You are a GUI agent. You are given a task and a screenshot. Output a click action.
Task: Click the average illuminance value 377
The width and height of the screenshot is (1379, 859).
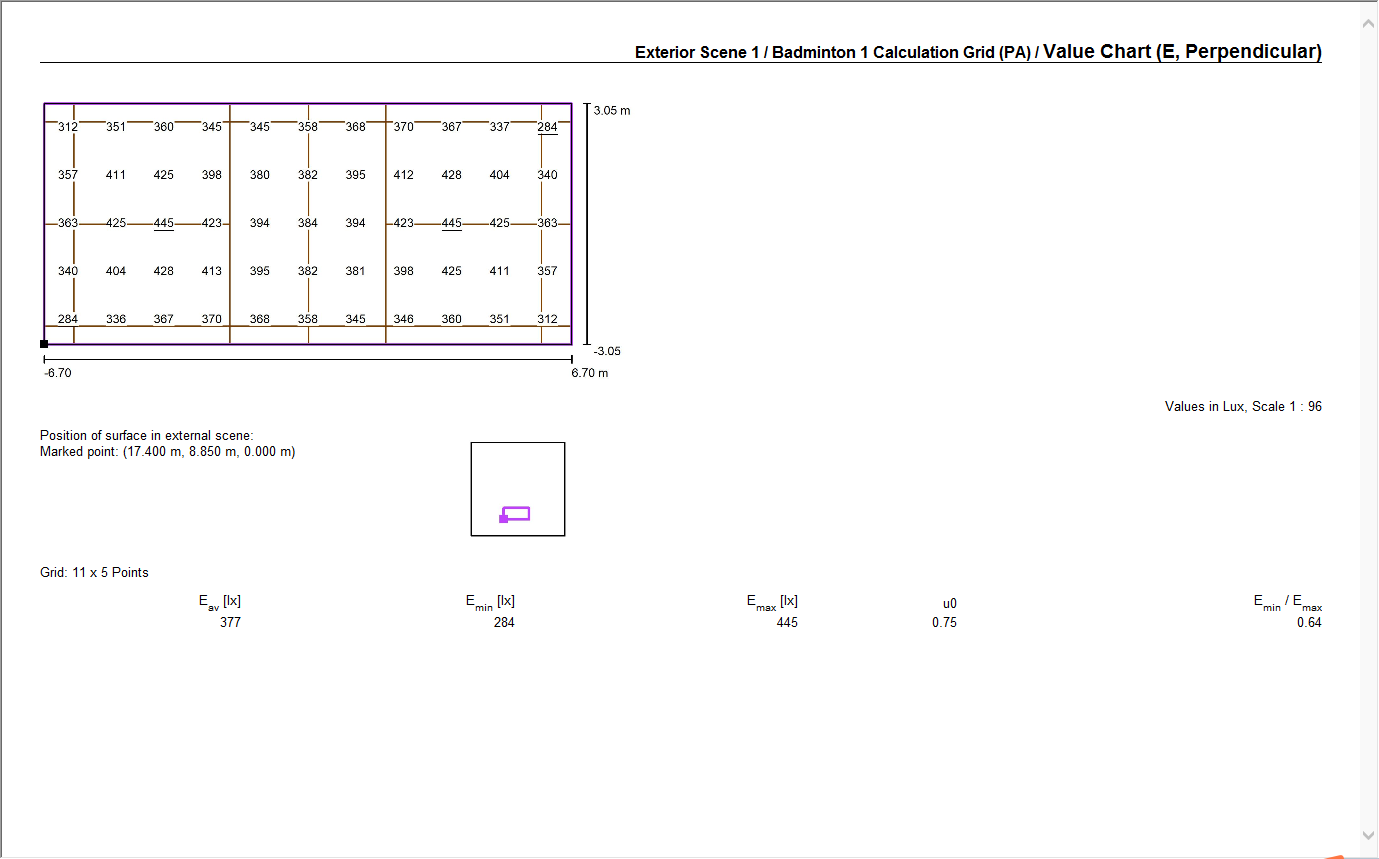230,623
